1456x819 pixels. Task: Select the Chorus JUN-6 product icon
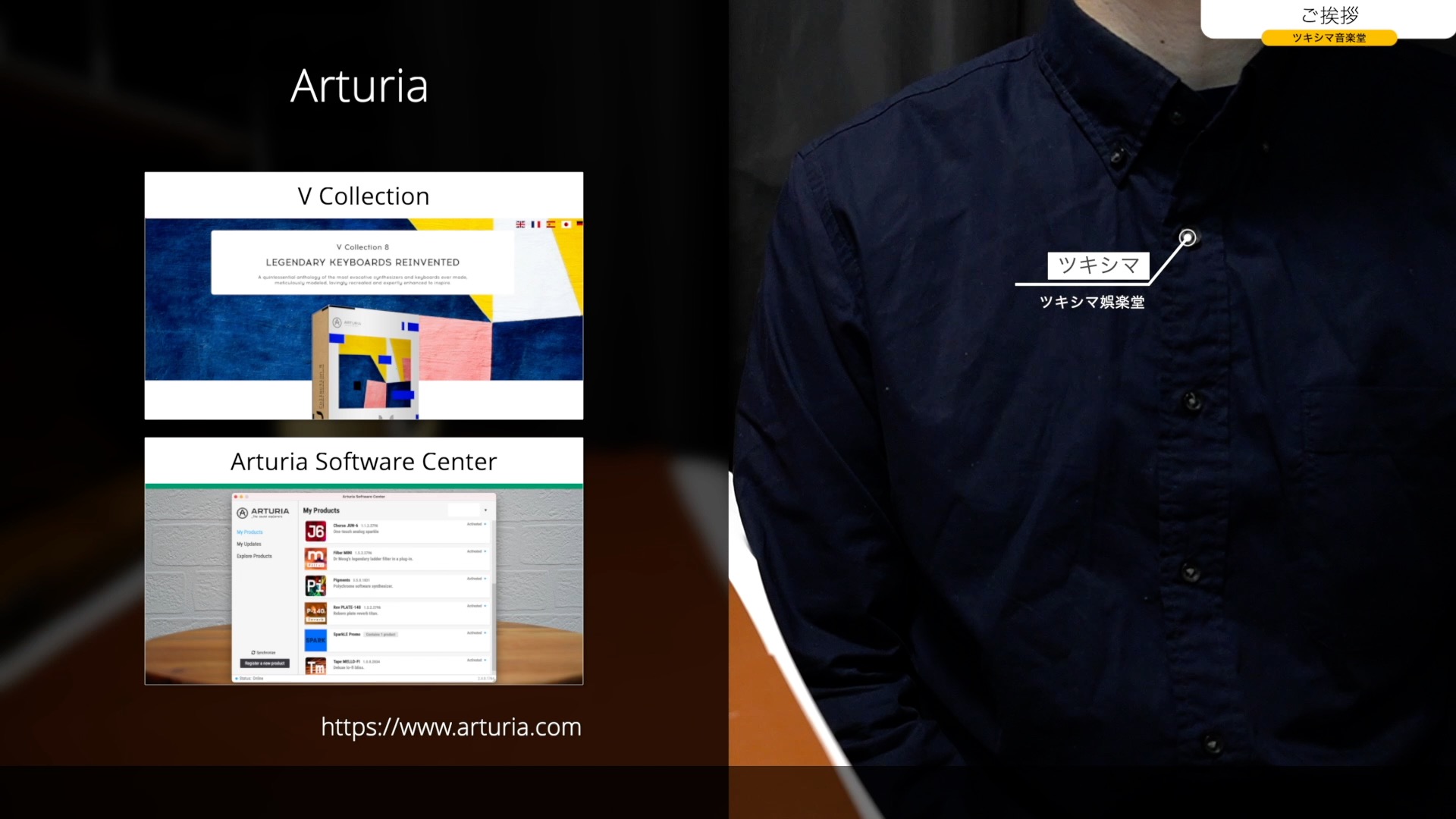click(x=315, y=532)
